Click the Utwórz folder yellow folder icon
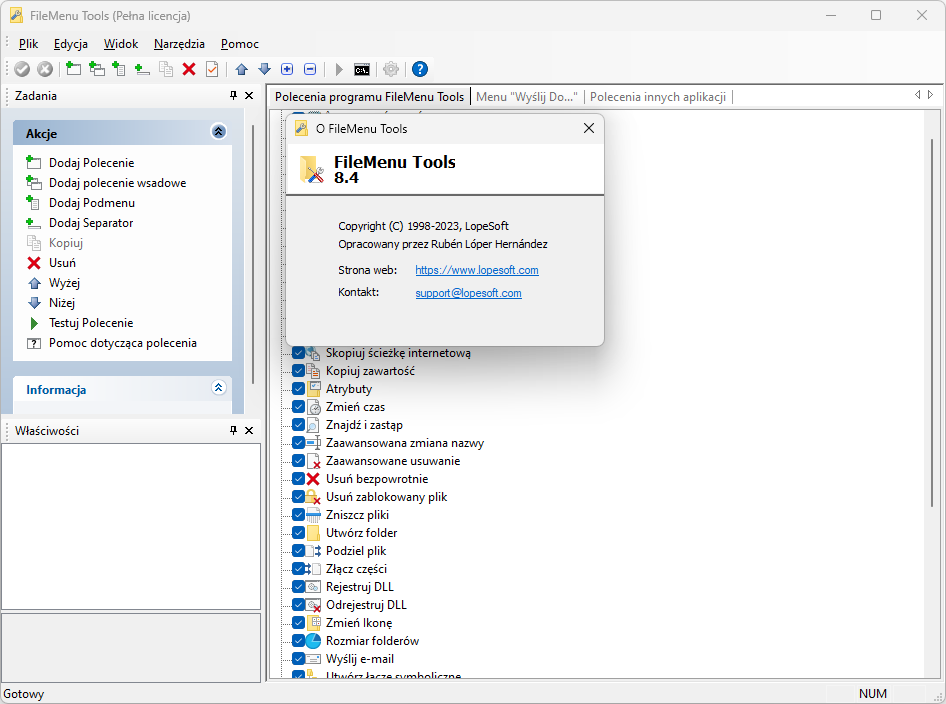Screen dimensions: 946x704 [313, 533]
